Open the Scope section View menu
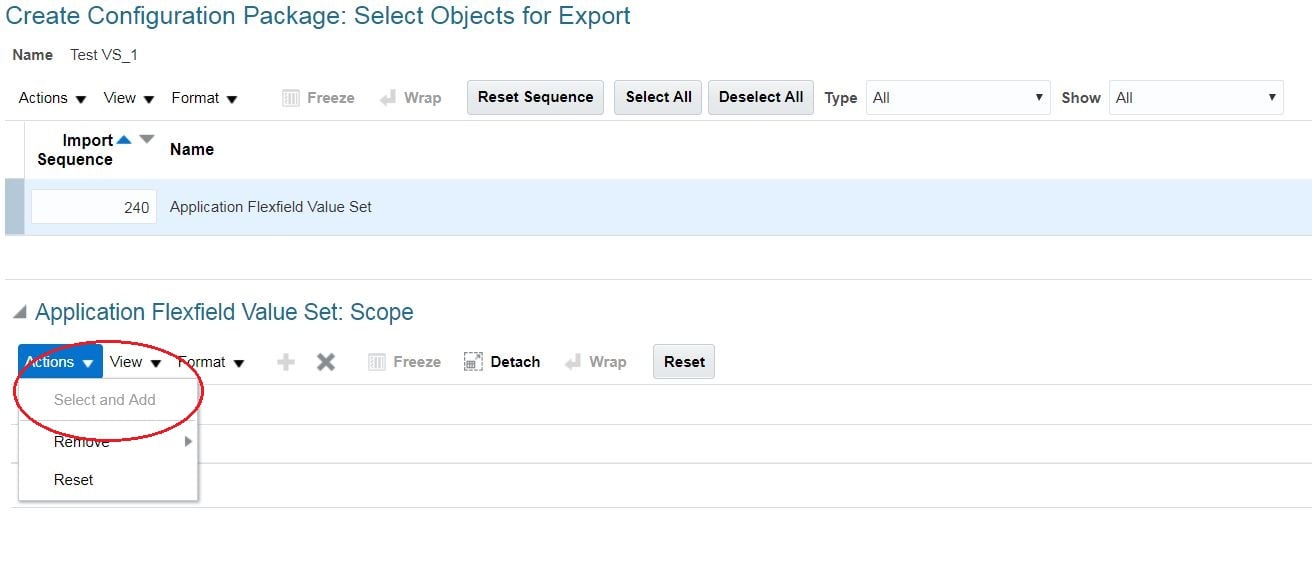 136,362
